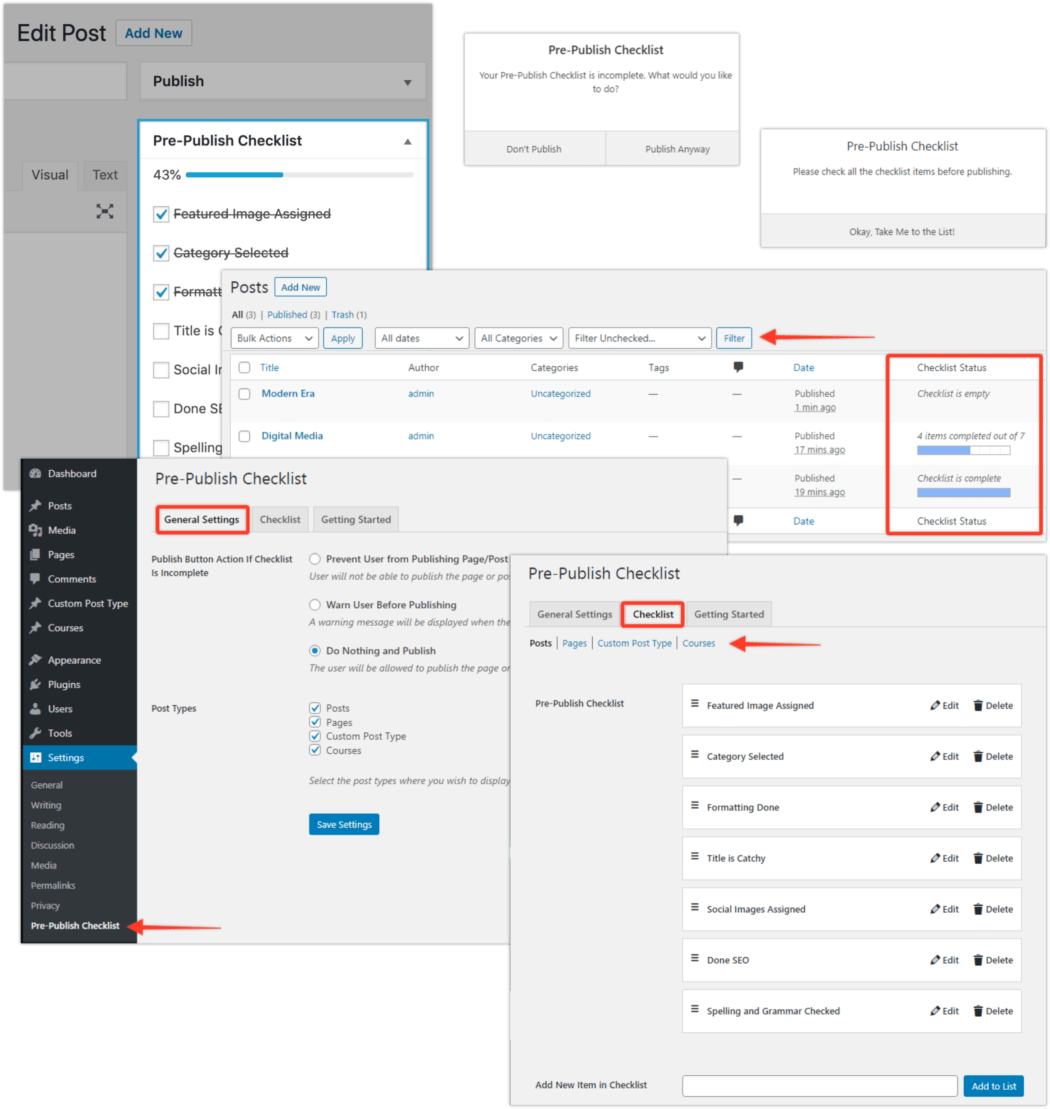Click the Plugins plug icon
1050x1109 pixels.
[x=35, y=684]
